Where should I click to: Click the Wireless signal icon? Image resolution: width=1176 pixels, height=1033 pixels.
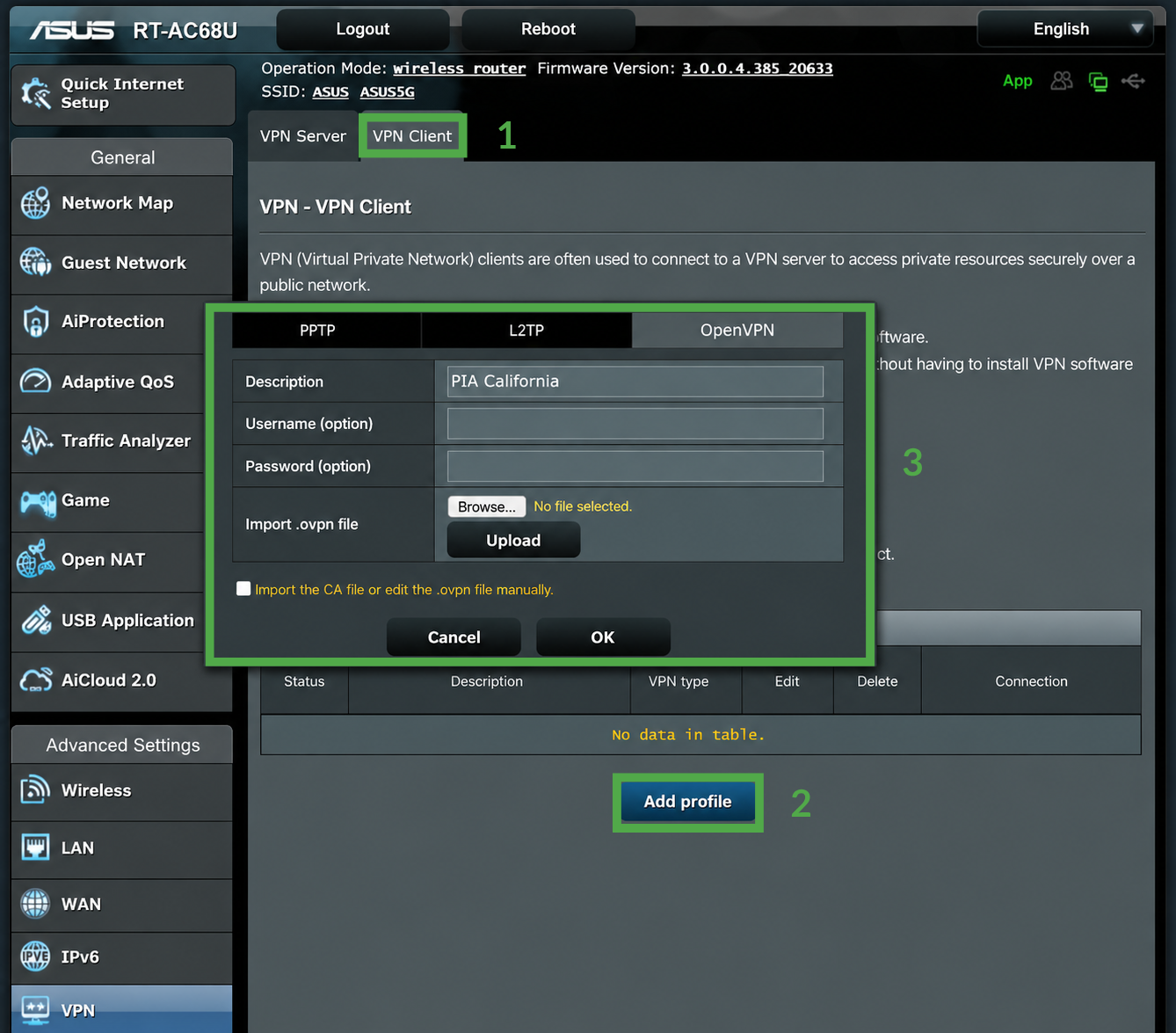(x=35, y=789)
